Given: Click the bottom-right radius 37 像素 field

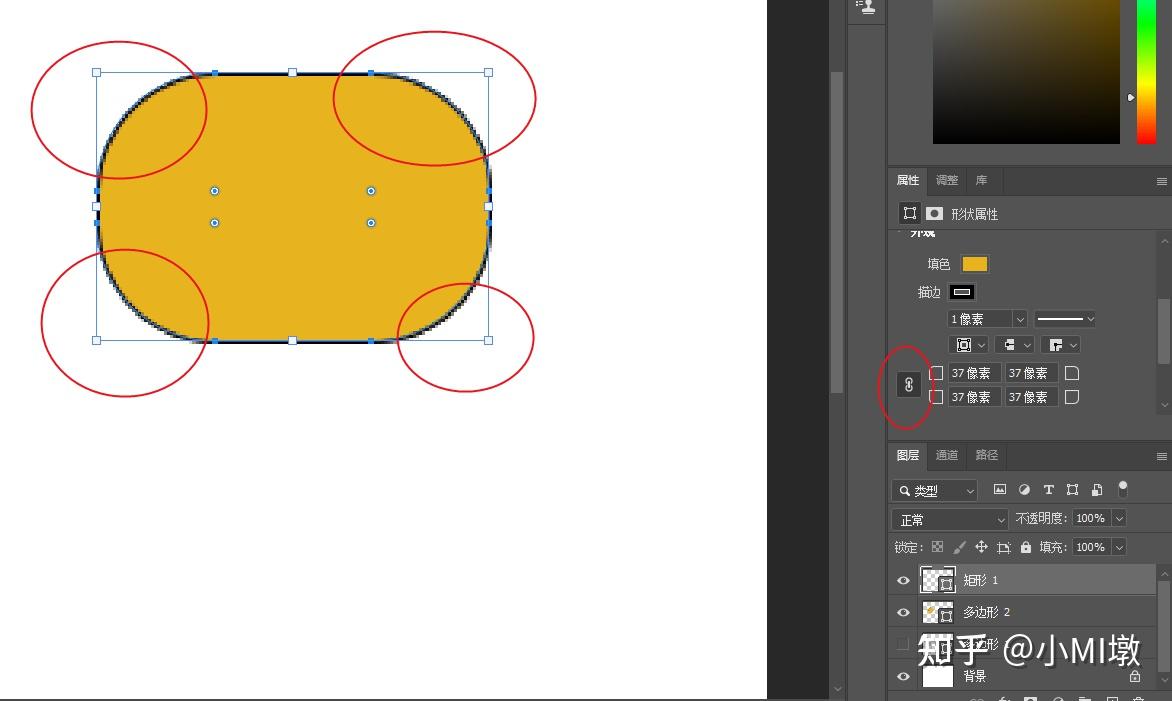Looking at the screenshot, I should click(1031, 397).
